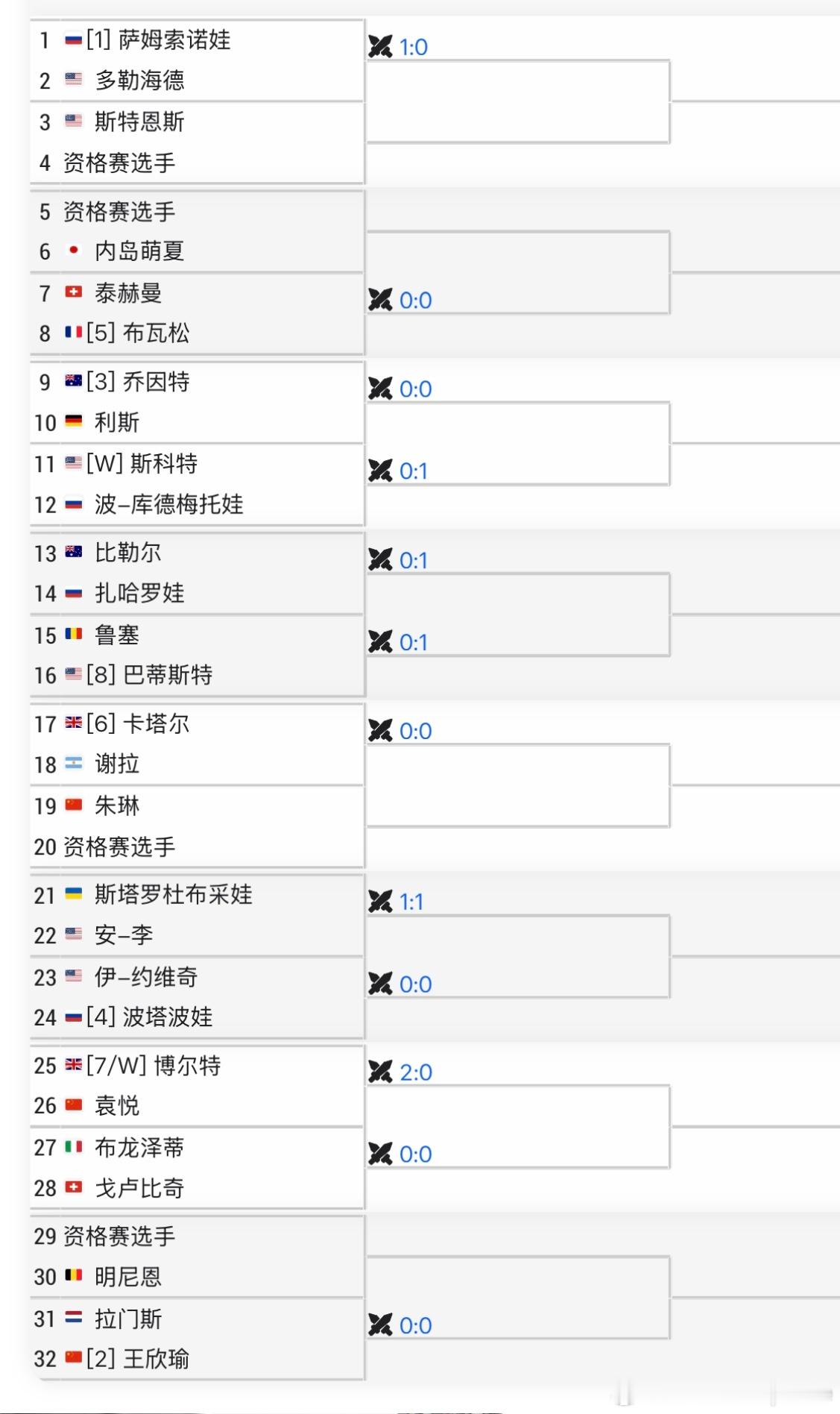The height and width of the screenshot is (1414, 840).
Task: Click the empty second-round box below 1:0
Action: (518, 102)
